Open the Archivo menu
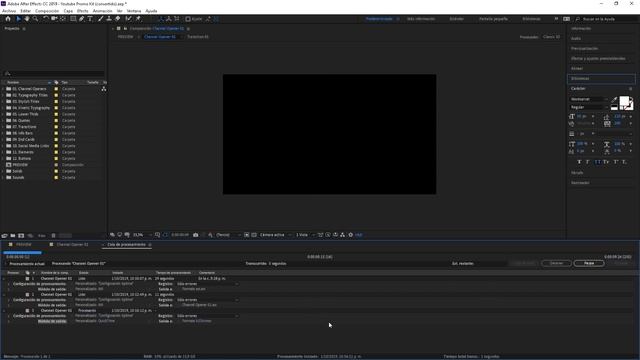Viewport: 640px width, 360px height. [x=9, y=11]
